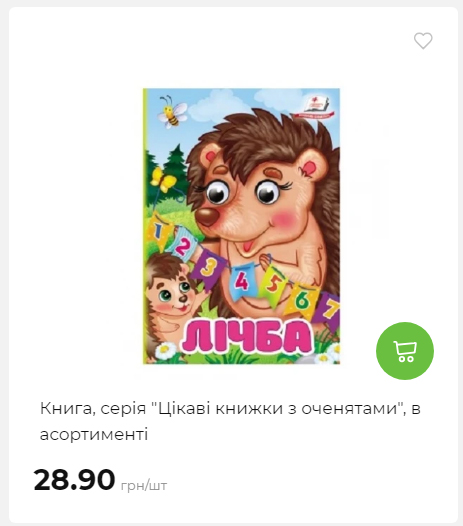Click the yellow flag with number 6
The width and height of the screenshot is (463, 526).
coord(301,301)
